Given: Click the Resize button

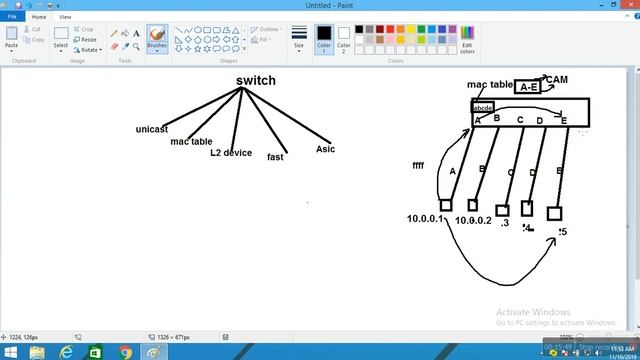Looking at the screenshot, I should (85, 40).
